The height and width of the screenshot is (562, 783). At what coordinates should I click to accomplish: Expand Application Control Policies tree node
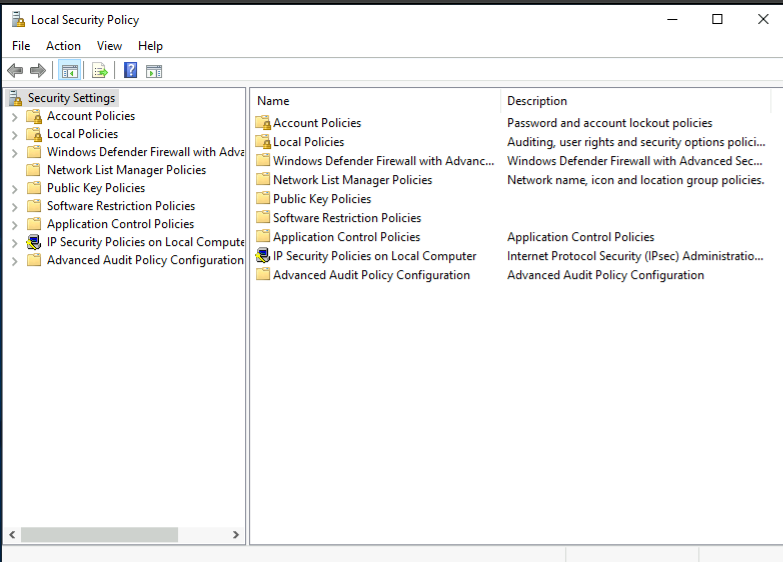15,225
